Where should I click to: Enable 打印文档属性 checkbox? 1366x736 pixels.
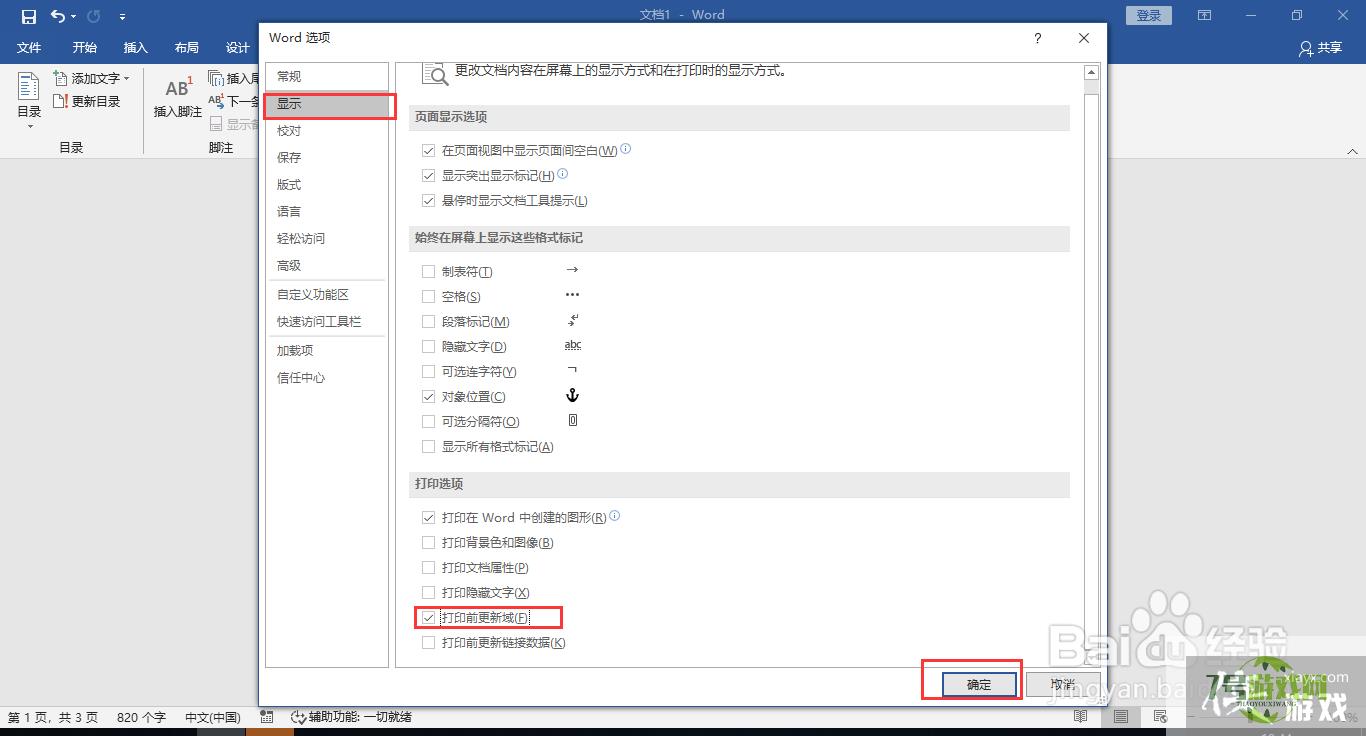[x=429, y=568]
